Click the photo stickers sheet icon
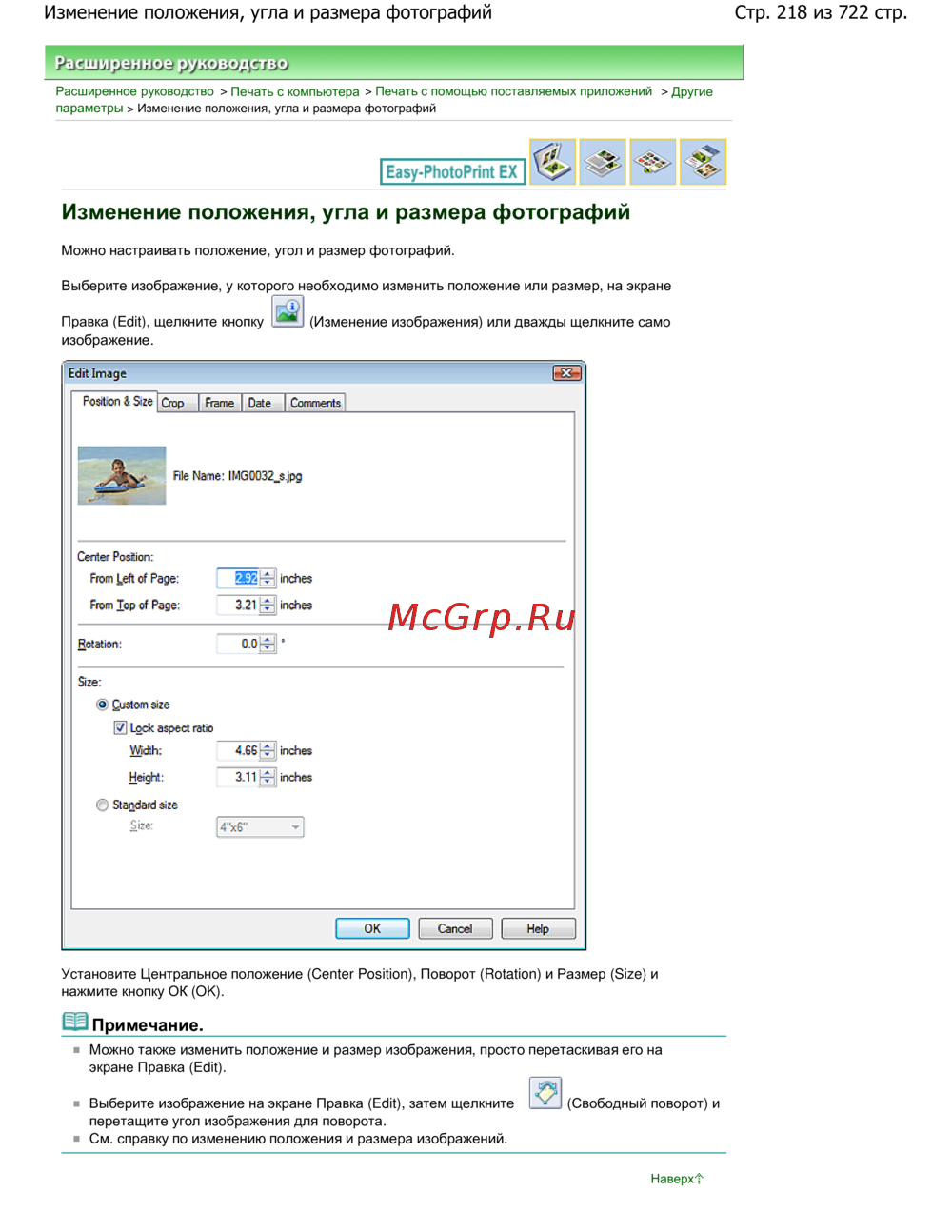Image resolution: width=952 pixels, height=1232 pixels. click(x=652, y=162)
